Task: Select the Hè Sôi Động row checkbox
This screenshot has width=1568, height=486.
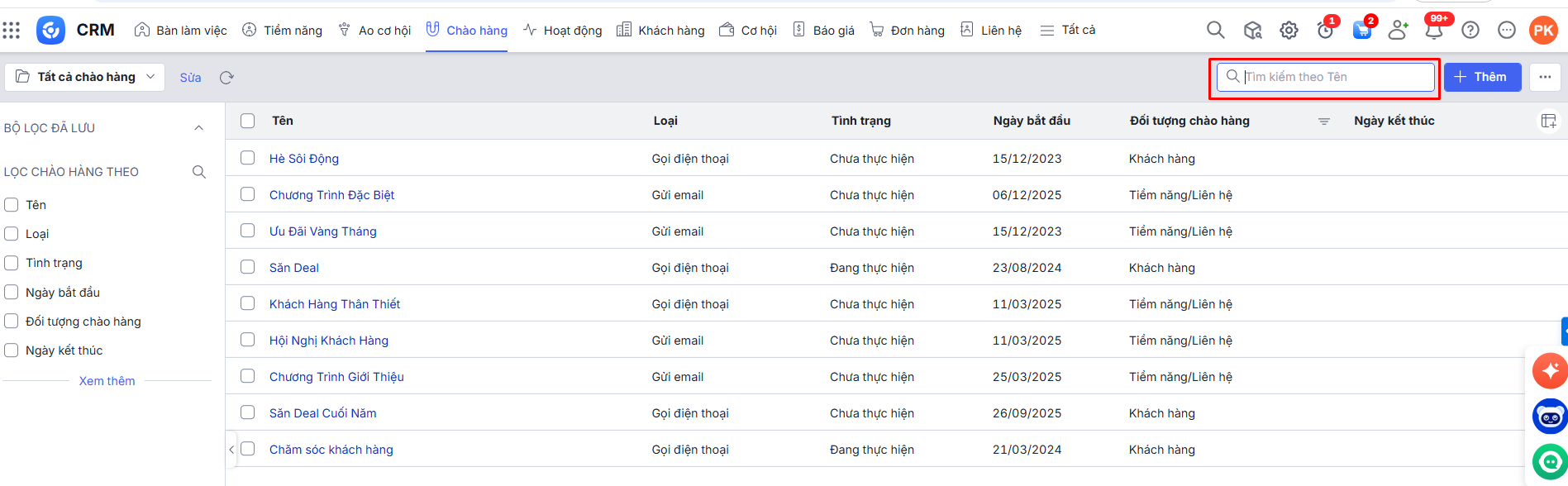Action: pyautogui.click(x=247, y=158)
